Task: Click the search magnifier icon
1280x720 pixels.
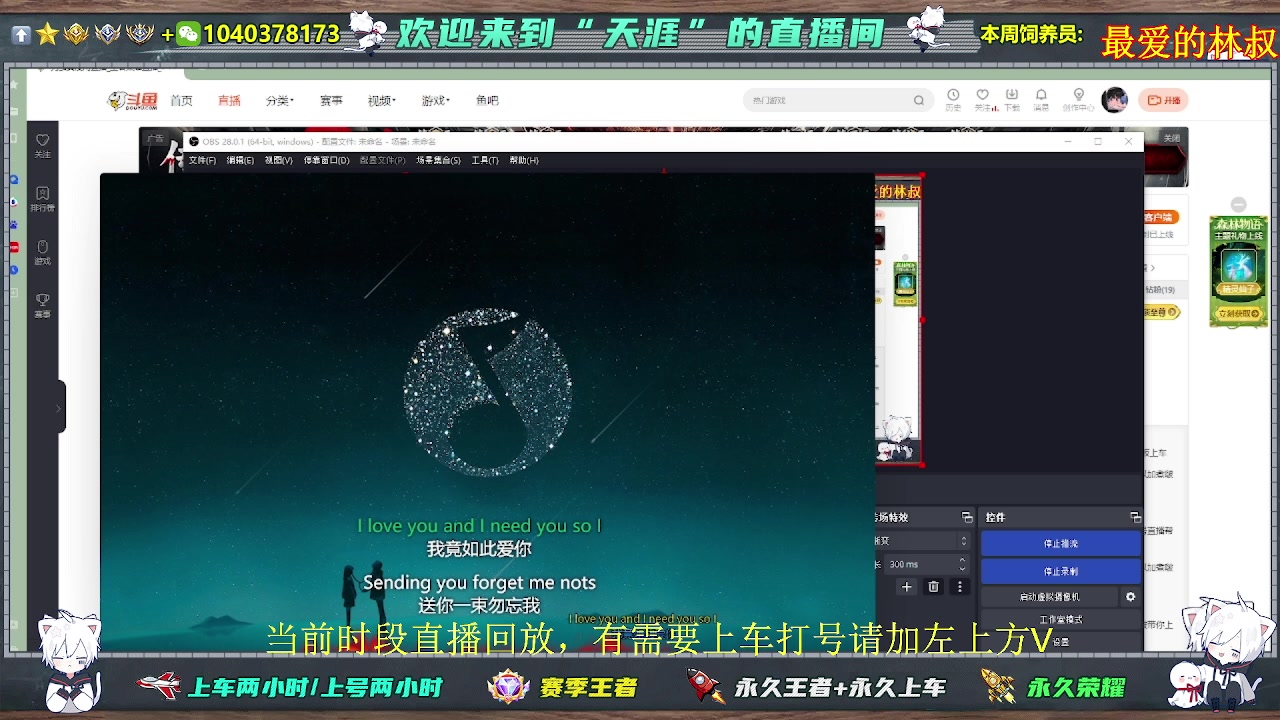Action: click(x=919, y=100)
